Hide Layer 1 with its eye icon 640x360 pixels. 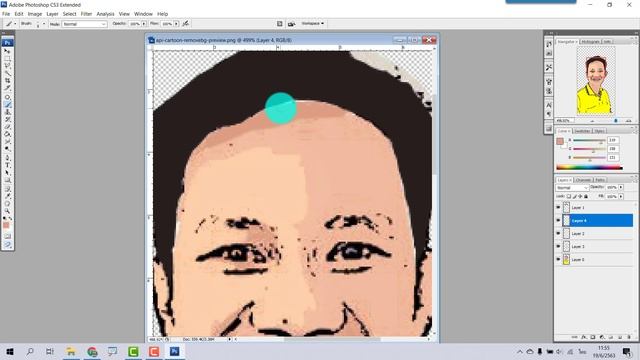click(x=558, y=207)
